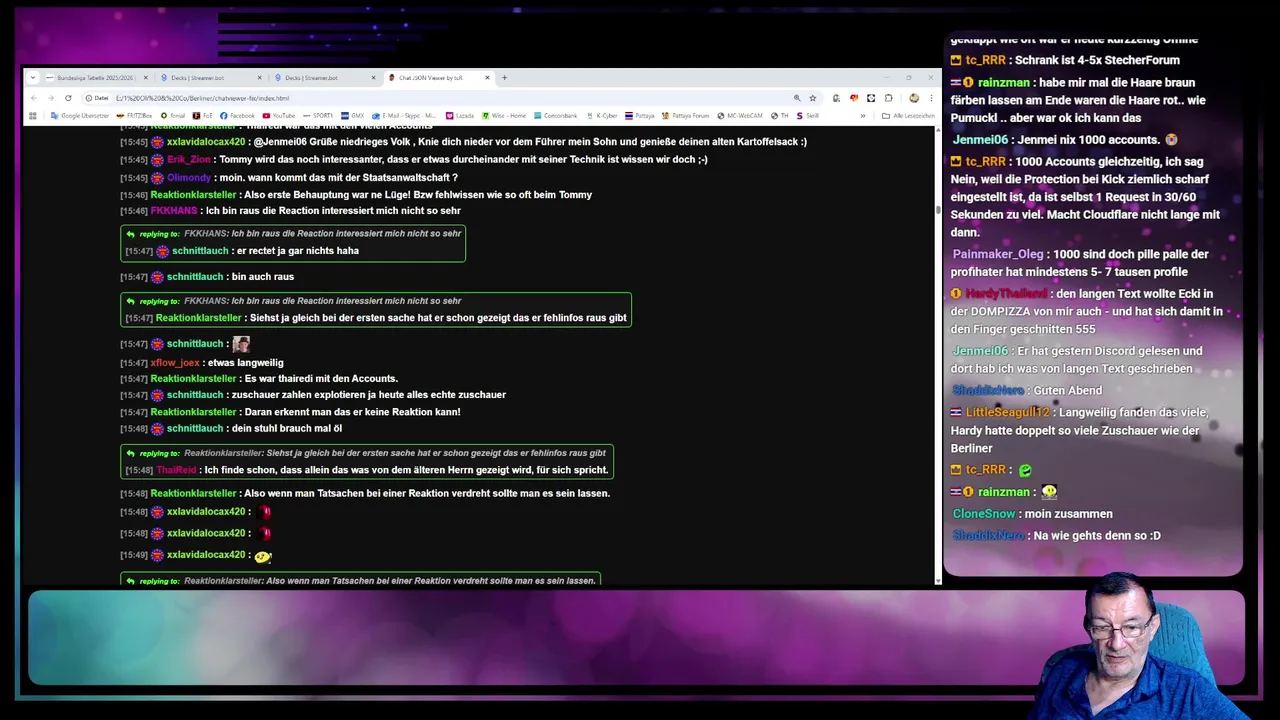Open the E-Mail Skype bookmark

tap(405, 115)
